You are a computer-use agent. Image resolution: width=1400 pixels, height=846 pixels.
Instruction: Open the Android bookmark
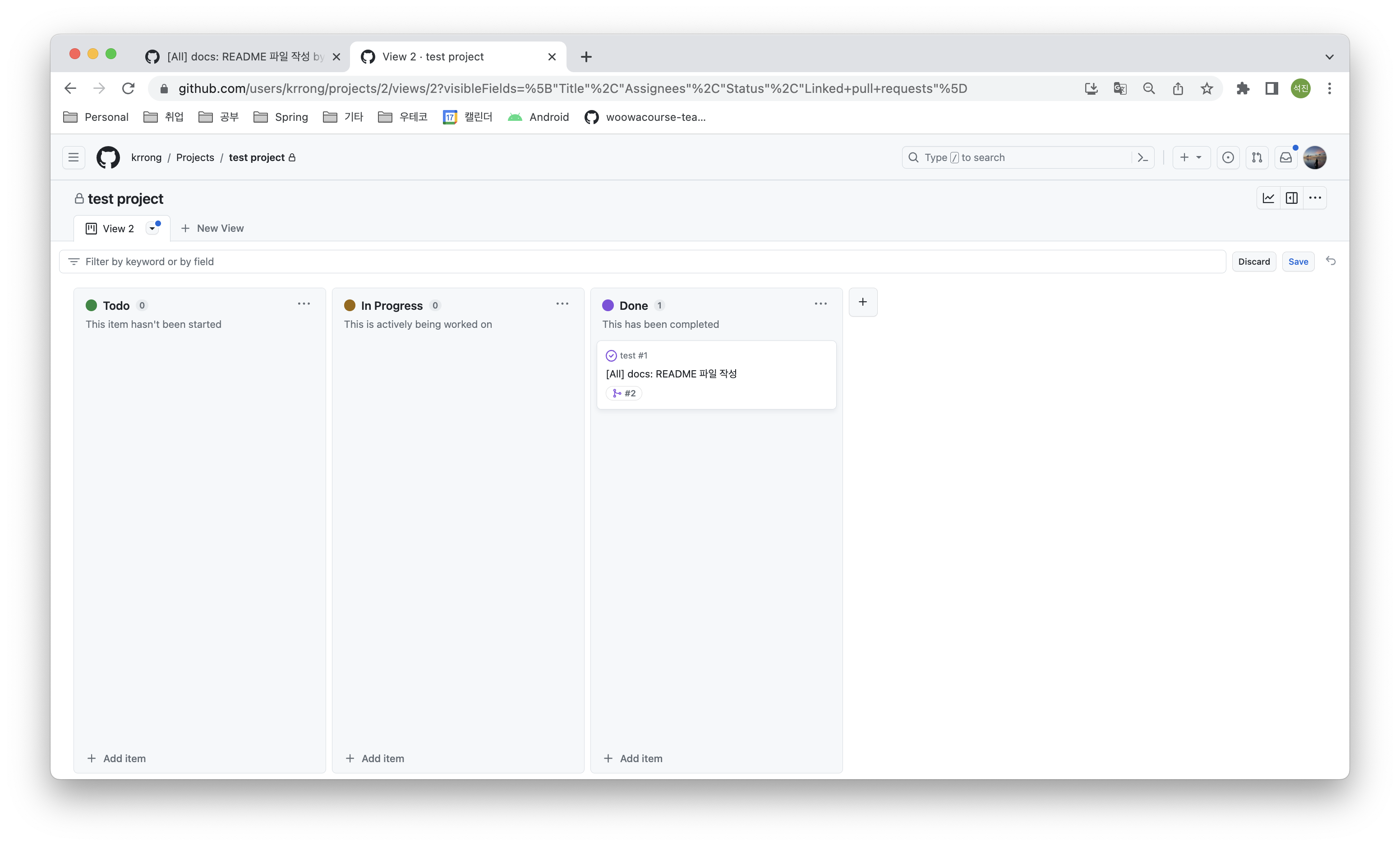pos(538,117)
